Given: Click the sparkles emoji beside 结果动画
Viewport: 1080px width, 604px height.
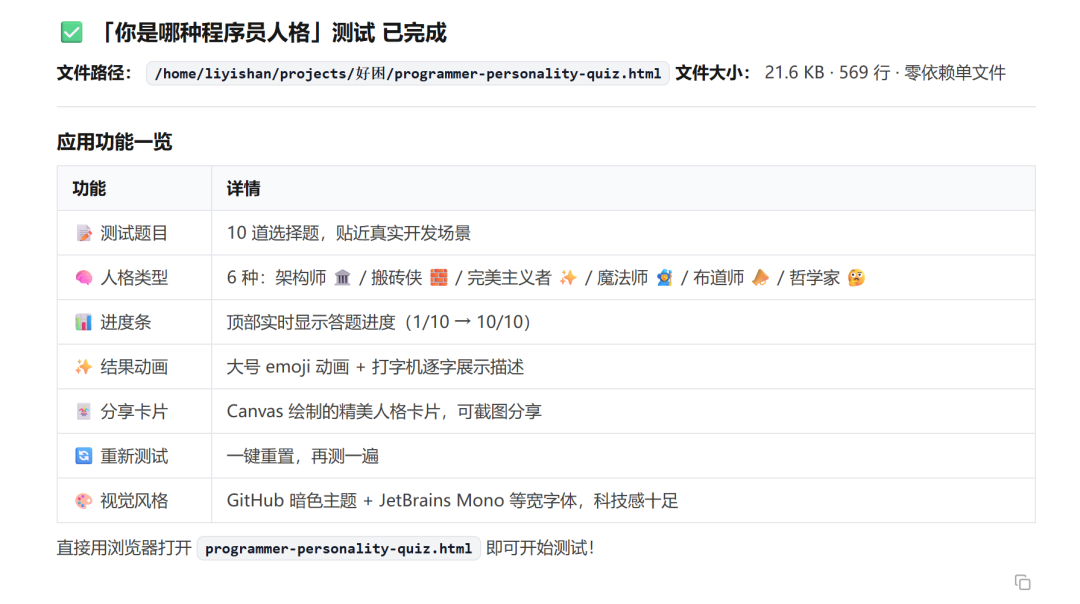Looking at the screenshot, I should 83,367.
